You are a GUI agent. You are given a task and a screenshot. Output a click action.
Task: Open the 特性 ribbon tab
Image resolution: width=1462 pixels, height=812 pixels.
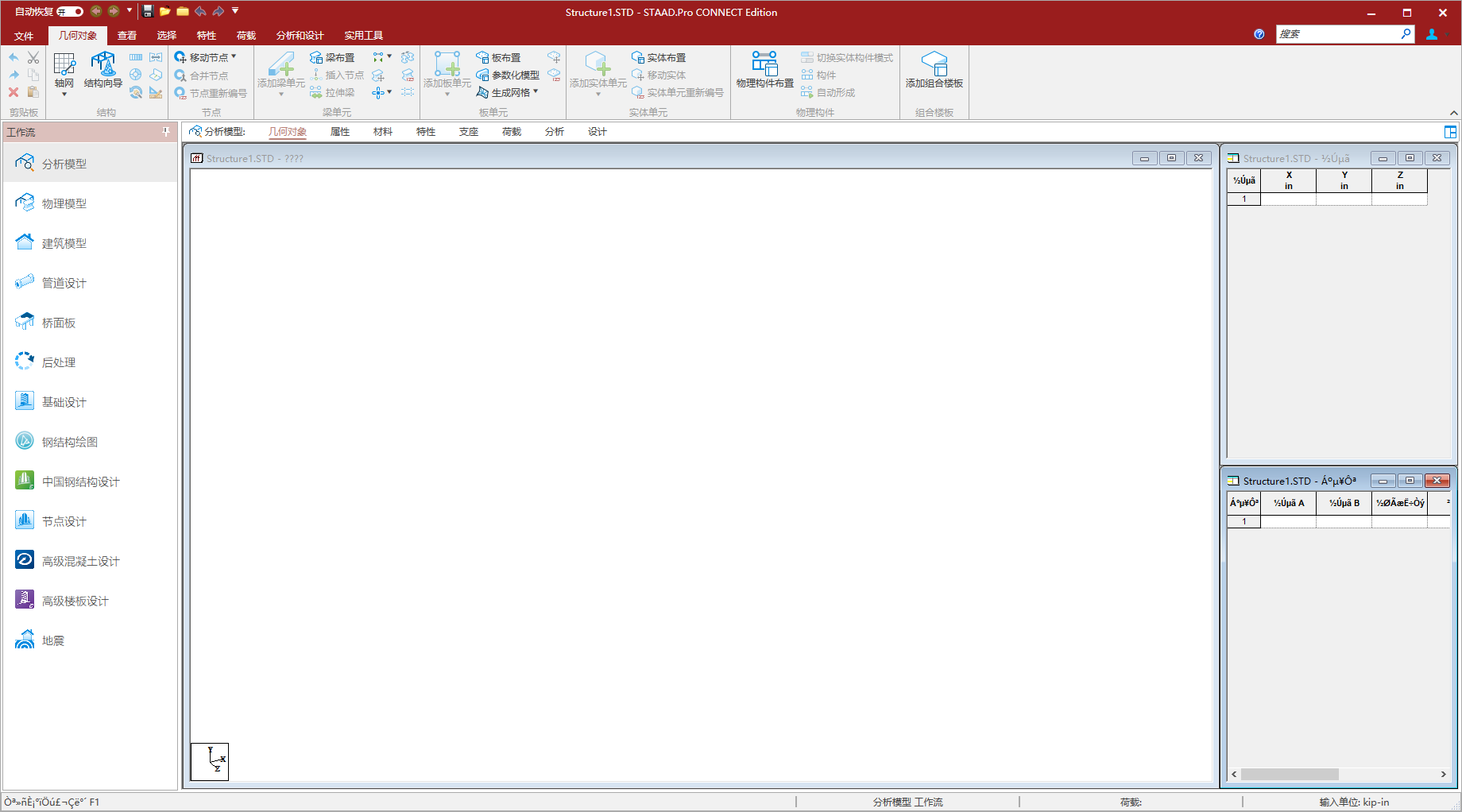[x=207, y=36]
